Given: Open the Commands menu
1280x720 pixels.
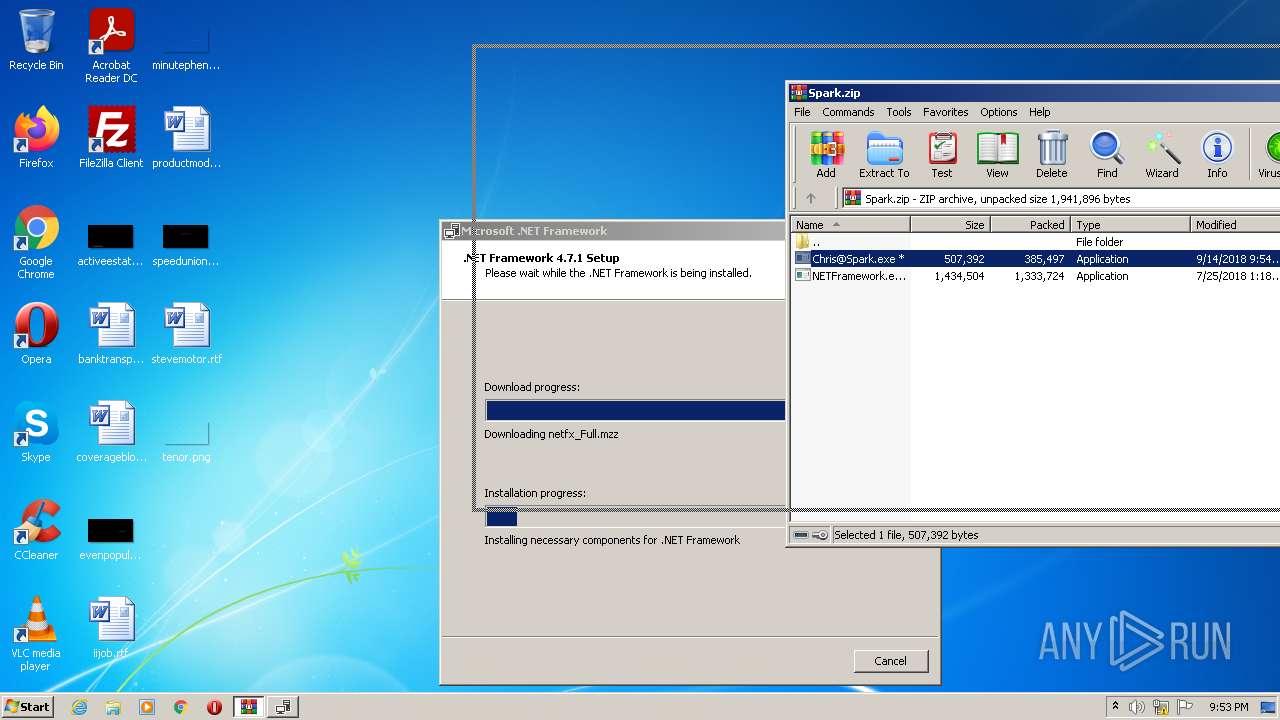Looking at the screenshot, I should click(x=848, y=112).
